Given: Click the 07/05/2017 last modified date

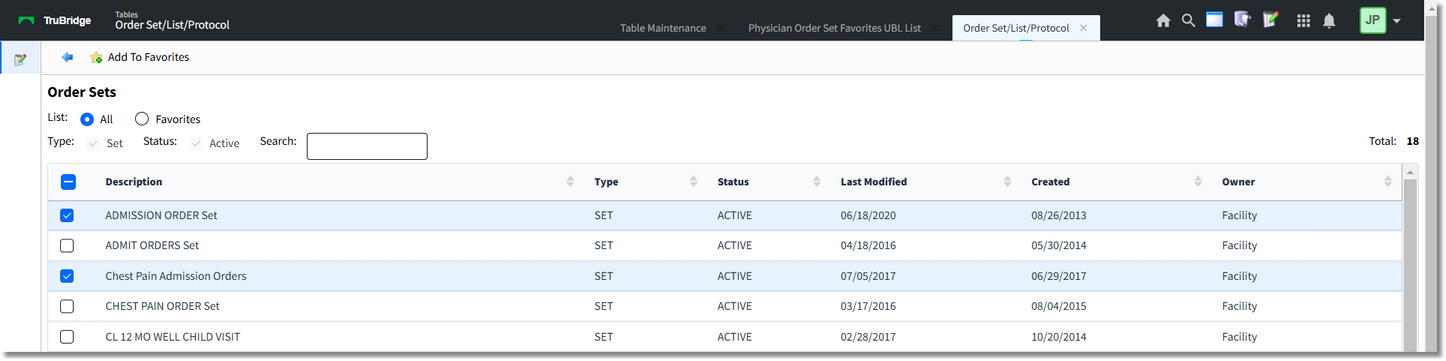Looking at the screenshot, I should tap(869, 276).
